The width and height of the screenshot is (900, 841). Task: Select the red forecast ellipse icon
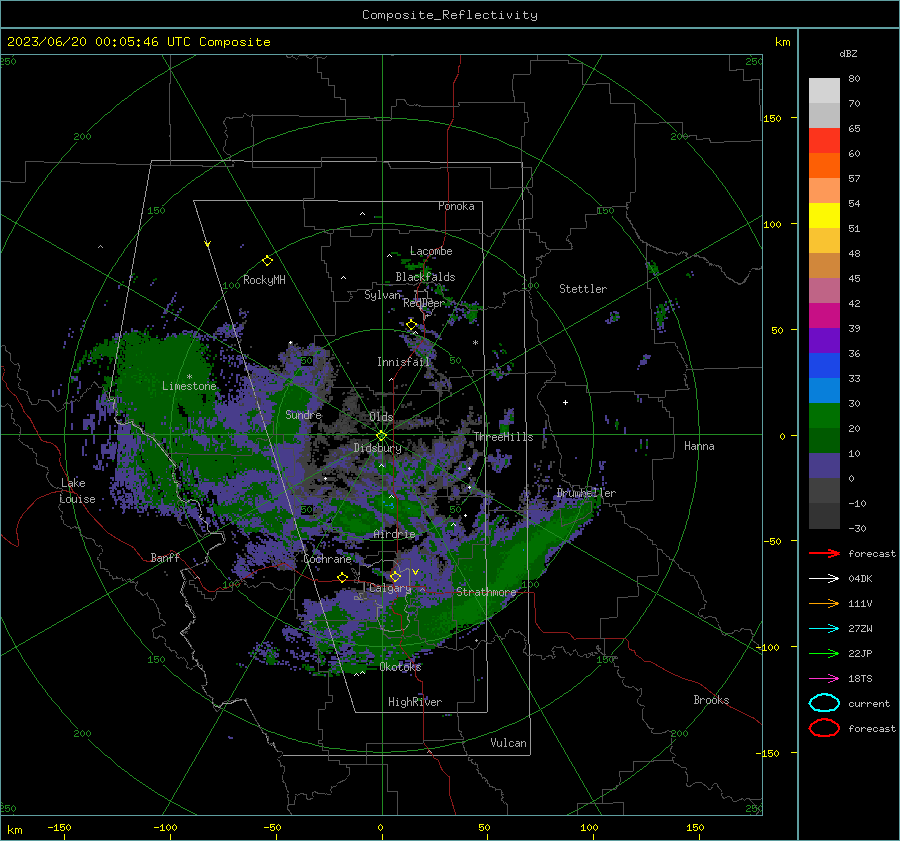[x=824, y=728]
